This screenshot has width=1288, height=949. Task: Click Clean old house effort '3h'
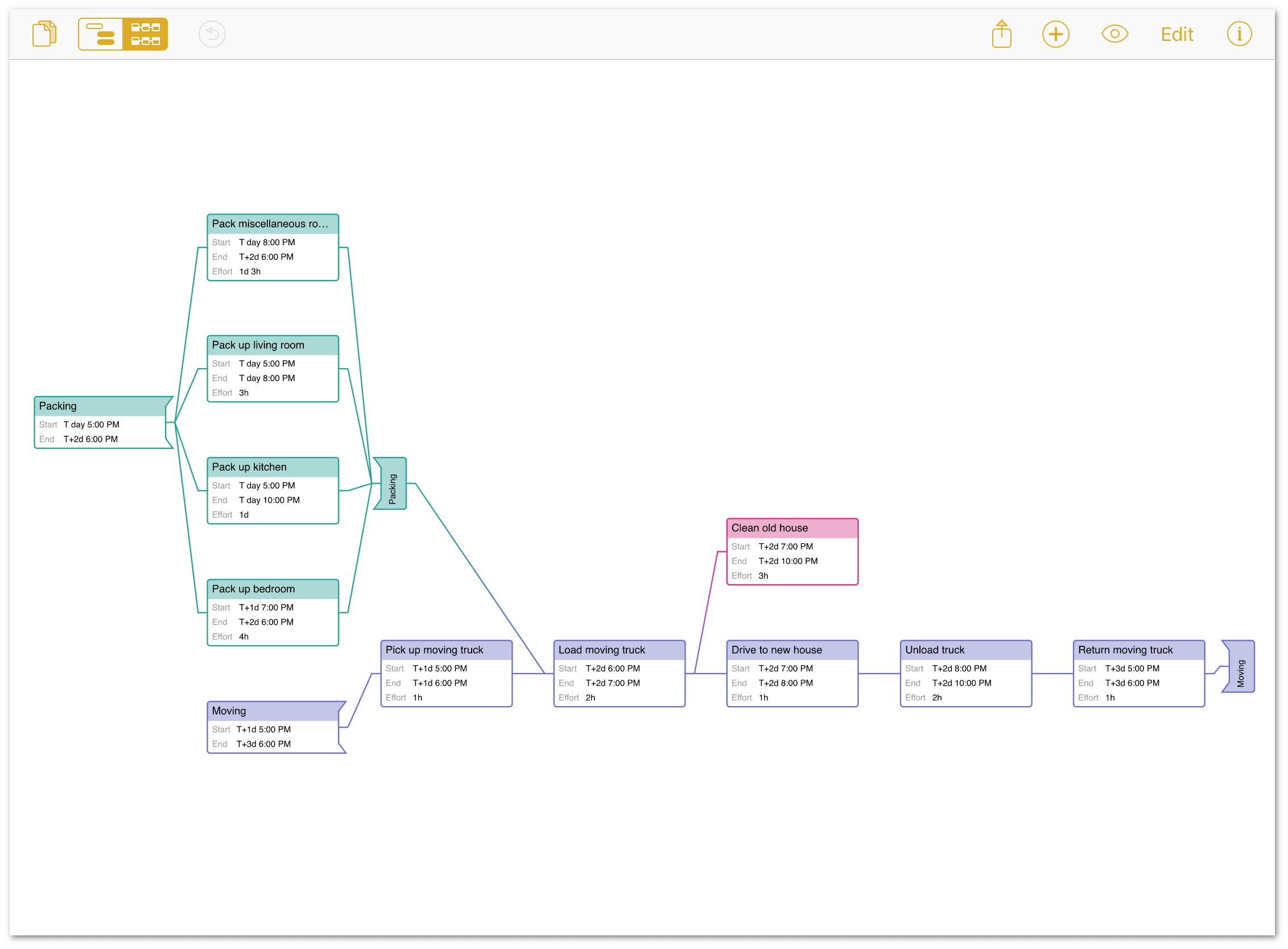point(763,576)
